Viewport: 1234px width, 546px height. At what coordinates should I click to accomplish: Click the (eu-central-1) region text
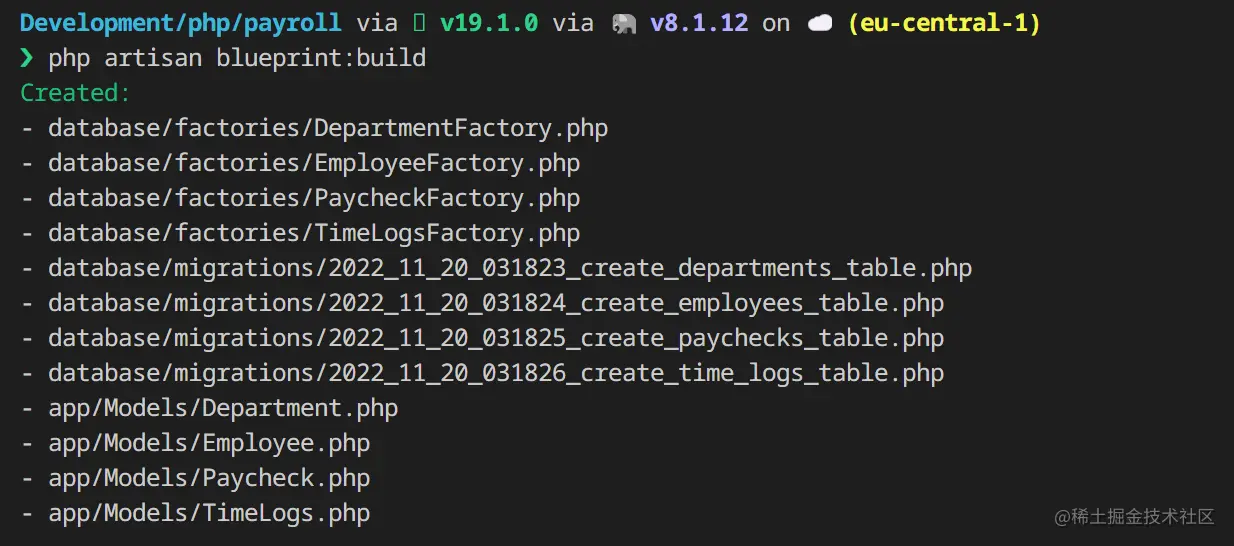click(944, 23)
